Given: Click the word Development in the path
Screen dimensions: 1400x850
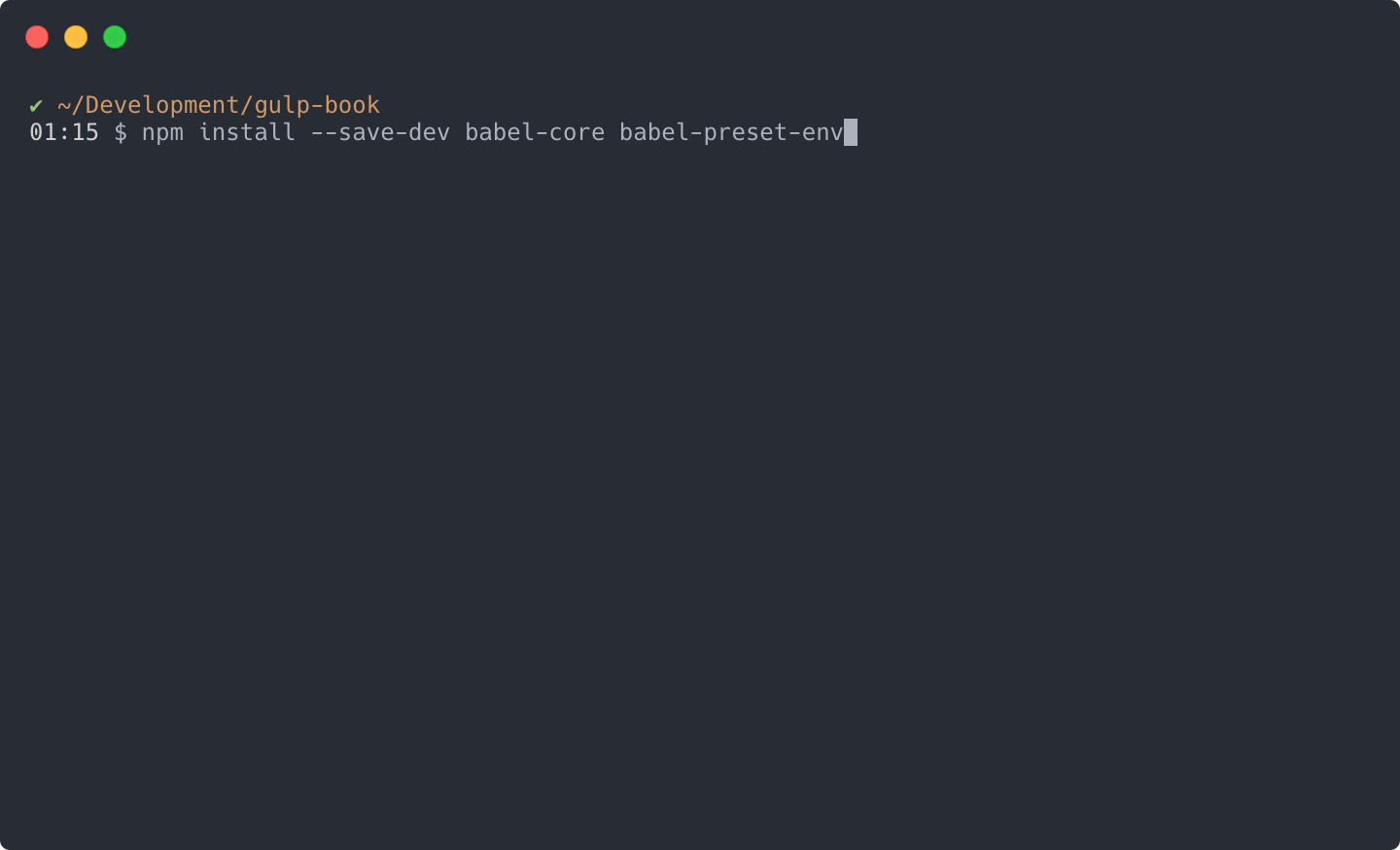Looking at the screenshot, I should 162,105.
